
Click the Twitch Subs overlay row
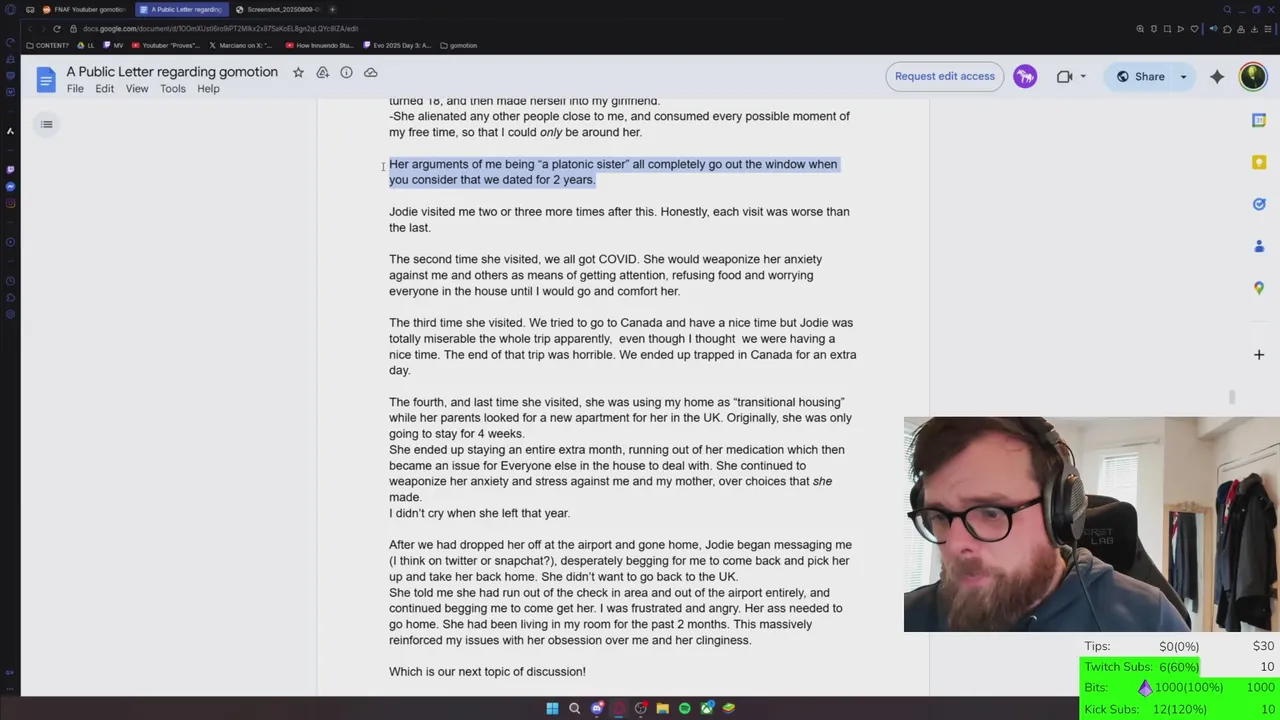pyautogui.click(x=1178, y=667)
